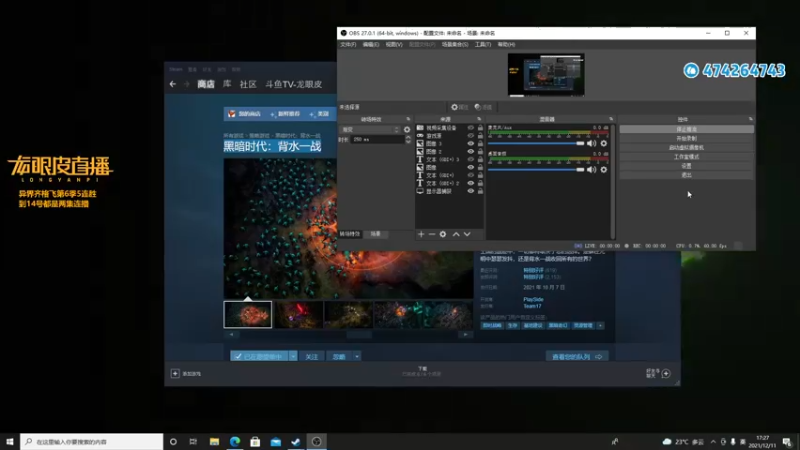Click the 时长 250 ms duration field

click(377, 139)
